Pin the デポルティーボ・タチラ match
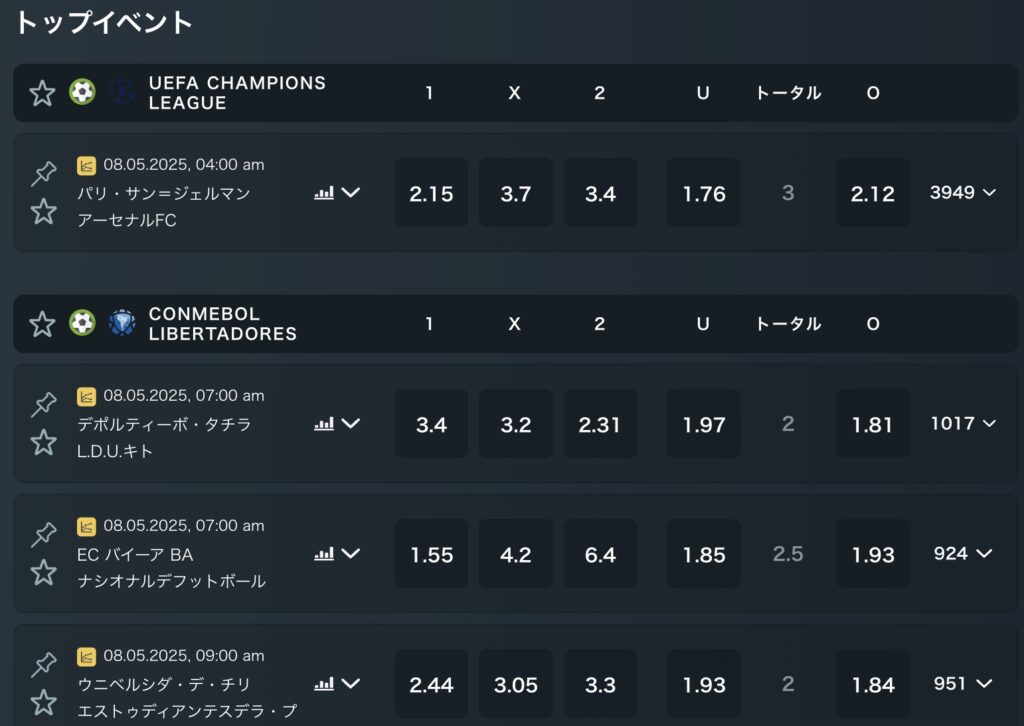 coord(44,404)
